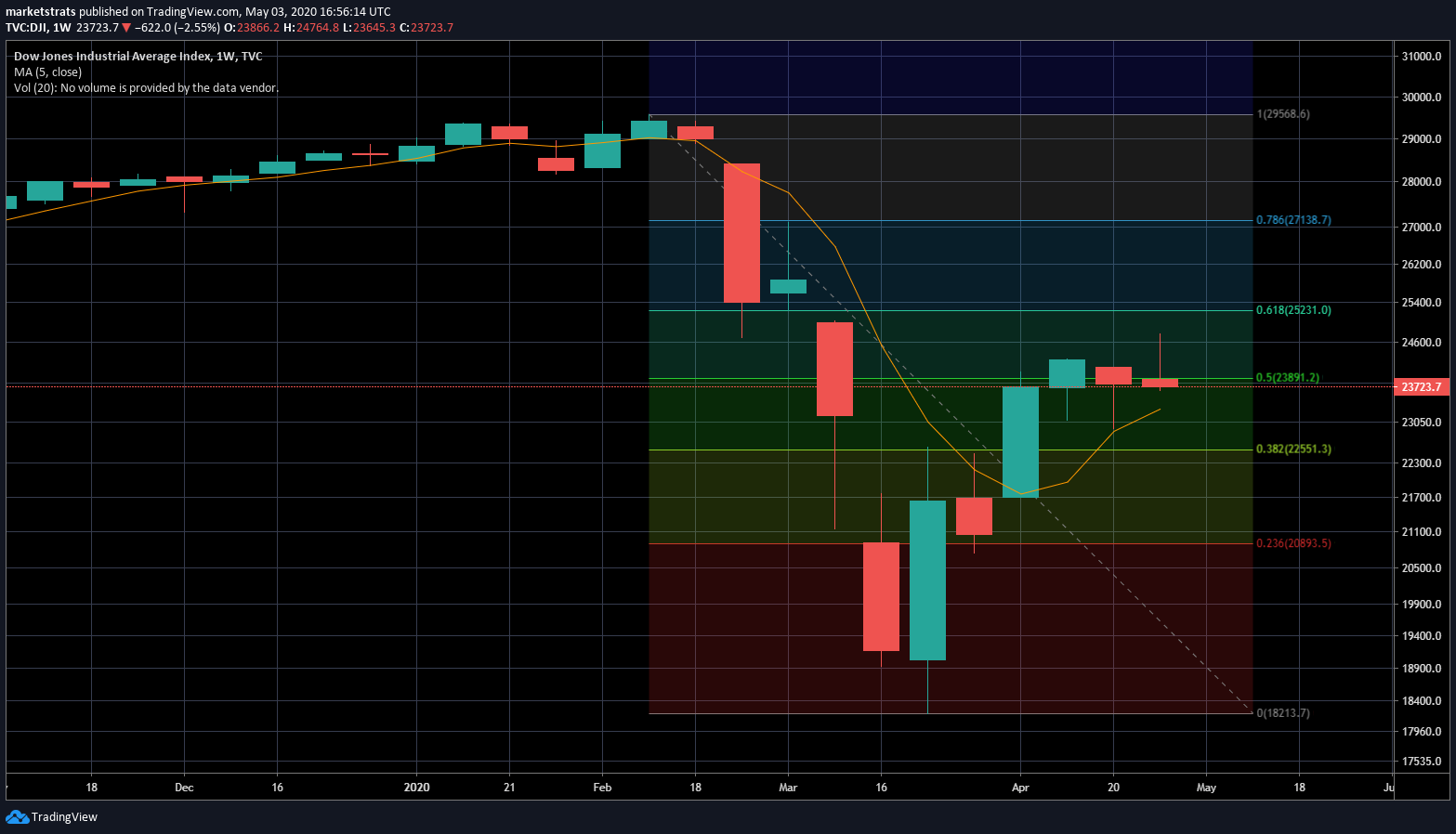Click the 0.618(25231.0) Fibonacci label
The height and width of the screenshot is (834, 1456).
1293,310
